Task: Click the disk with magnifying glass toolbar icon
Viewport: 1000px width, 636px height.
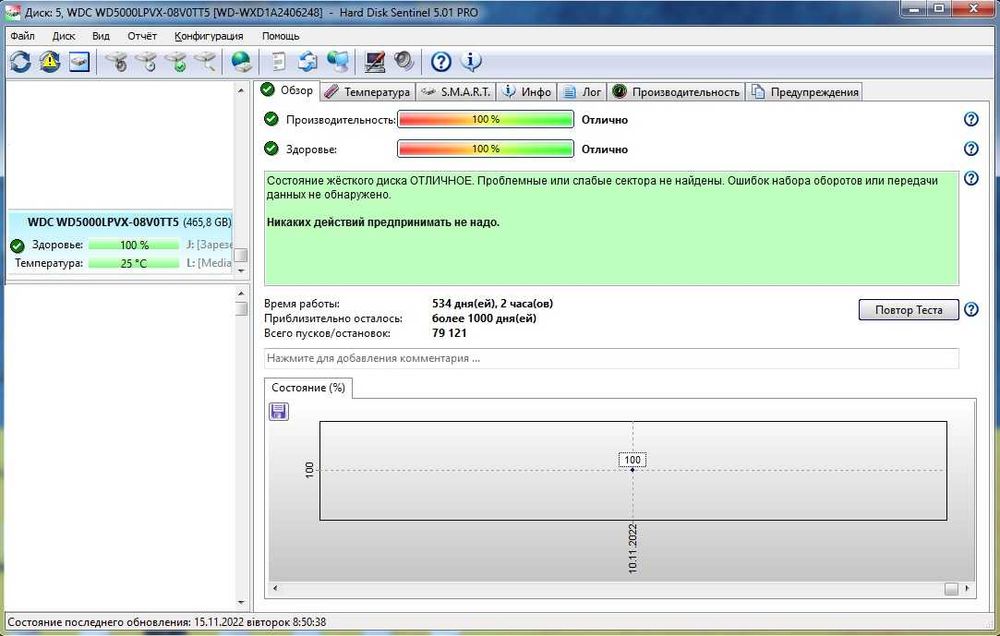Action: pyautogui.click(x=205, y=62)
